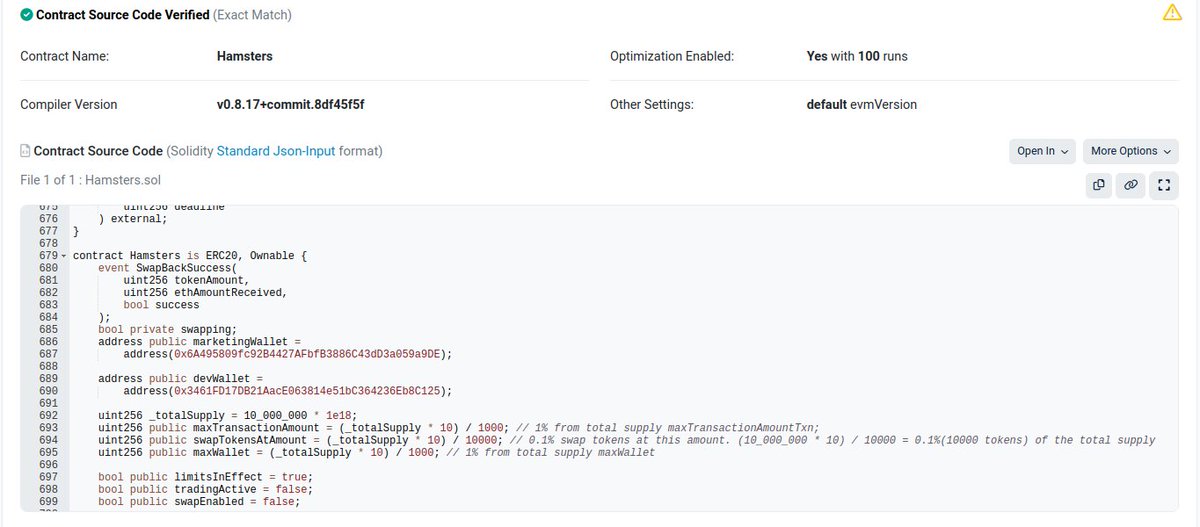Click 'uint256 ethAmountReceived,' code line

(205, 293)
